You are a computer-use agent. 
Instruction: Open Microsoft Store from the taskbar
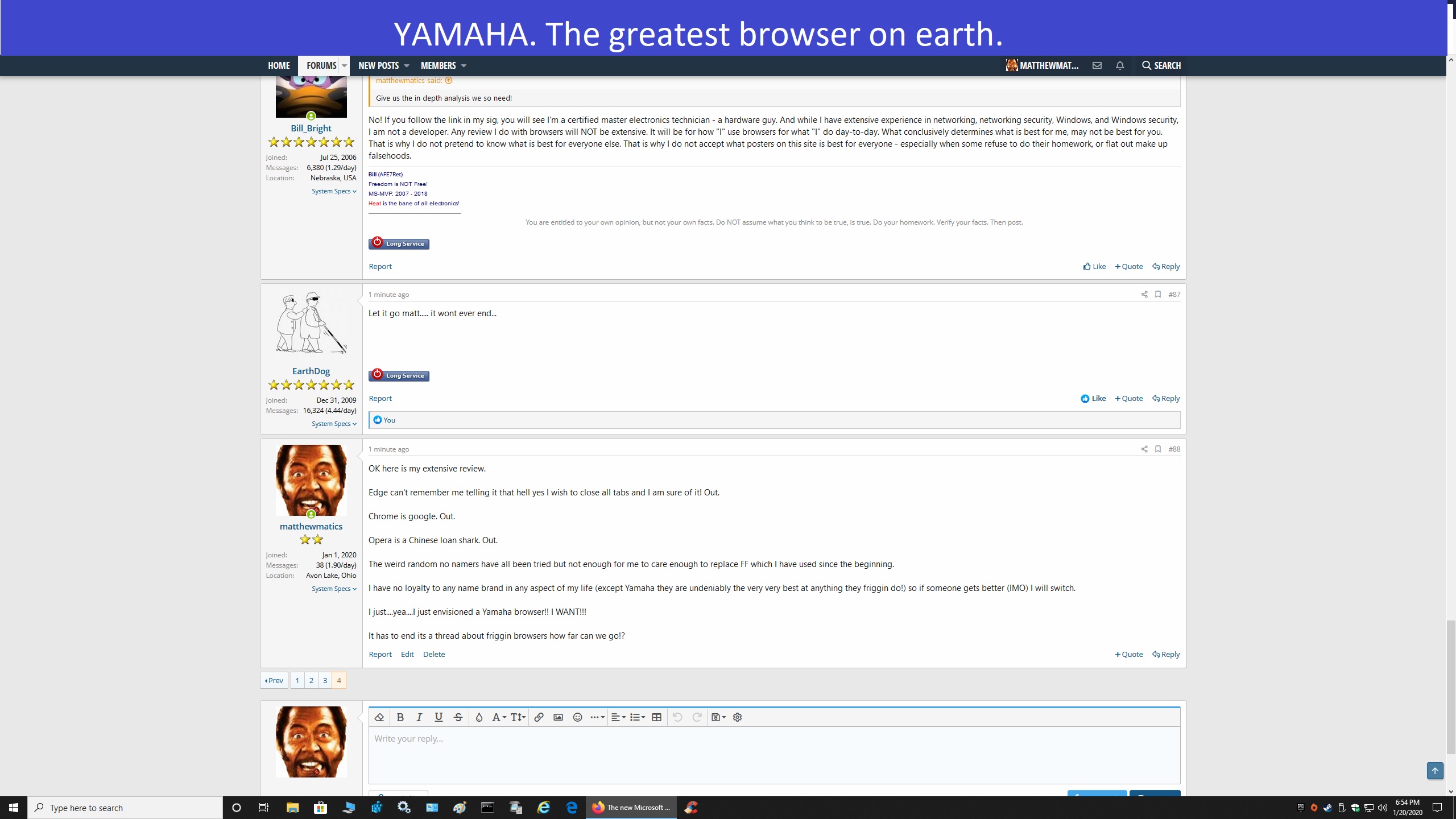pos(320,808)
